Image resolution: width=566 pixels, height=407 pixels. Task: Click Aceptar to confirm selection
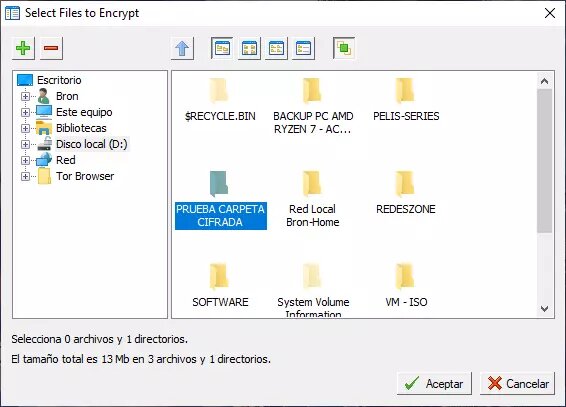[434, 384]
